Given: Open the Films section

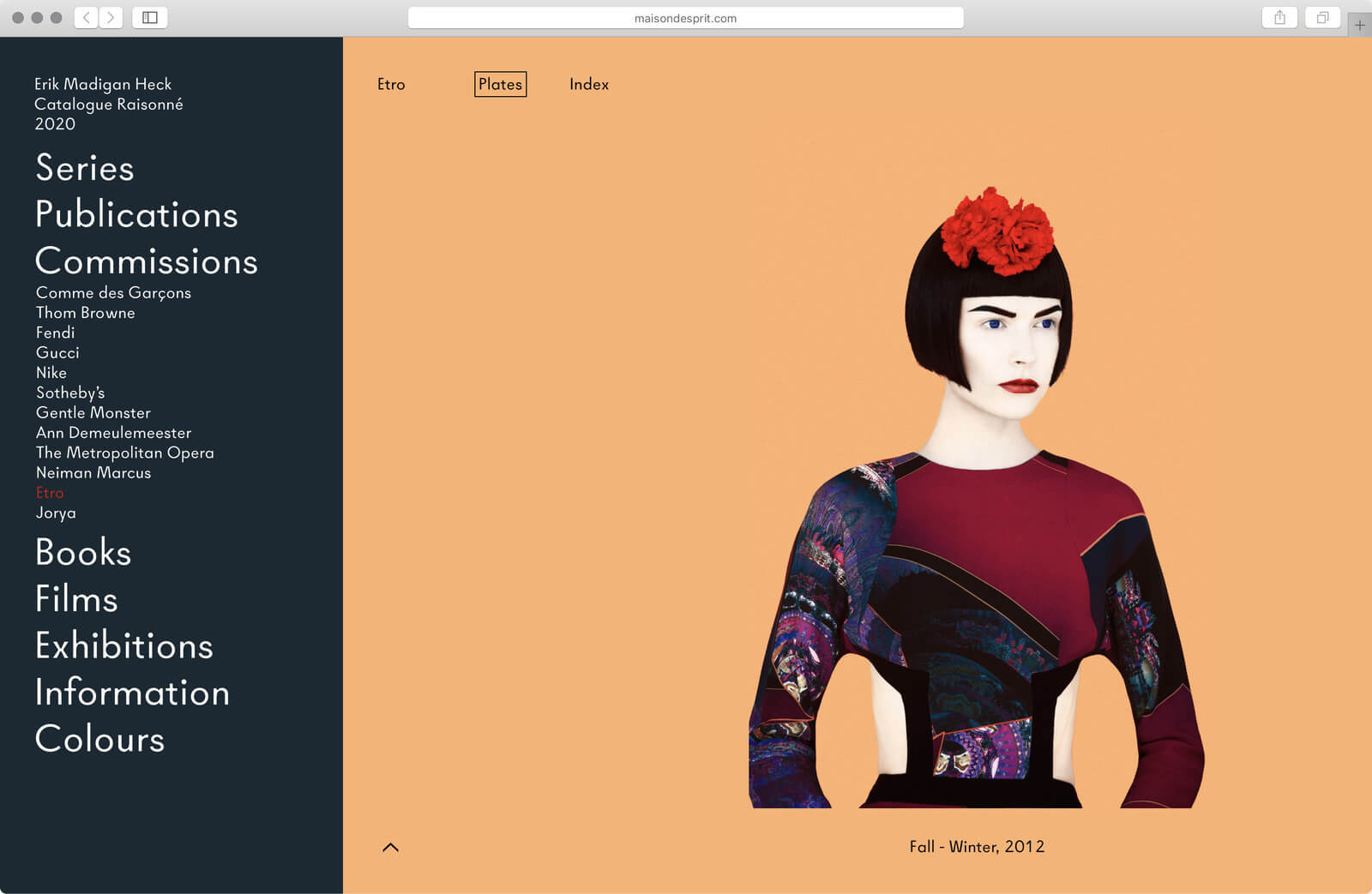Looking at the screenshot, I should tap(76, 598).
